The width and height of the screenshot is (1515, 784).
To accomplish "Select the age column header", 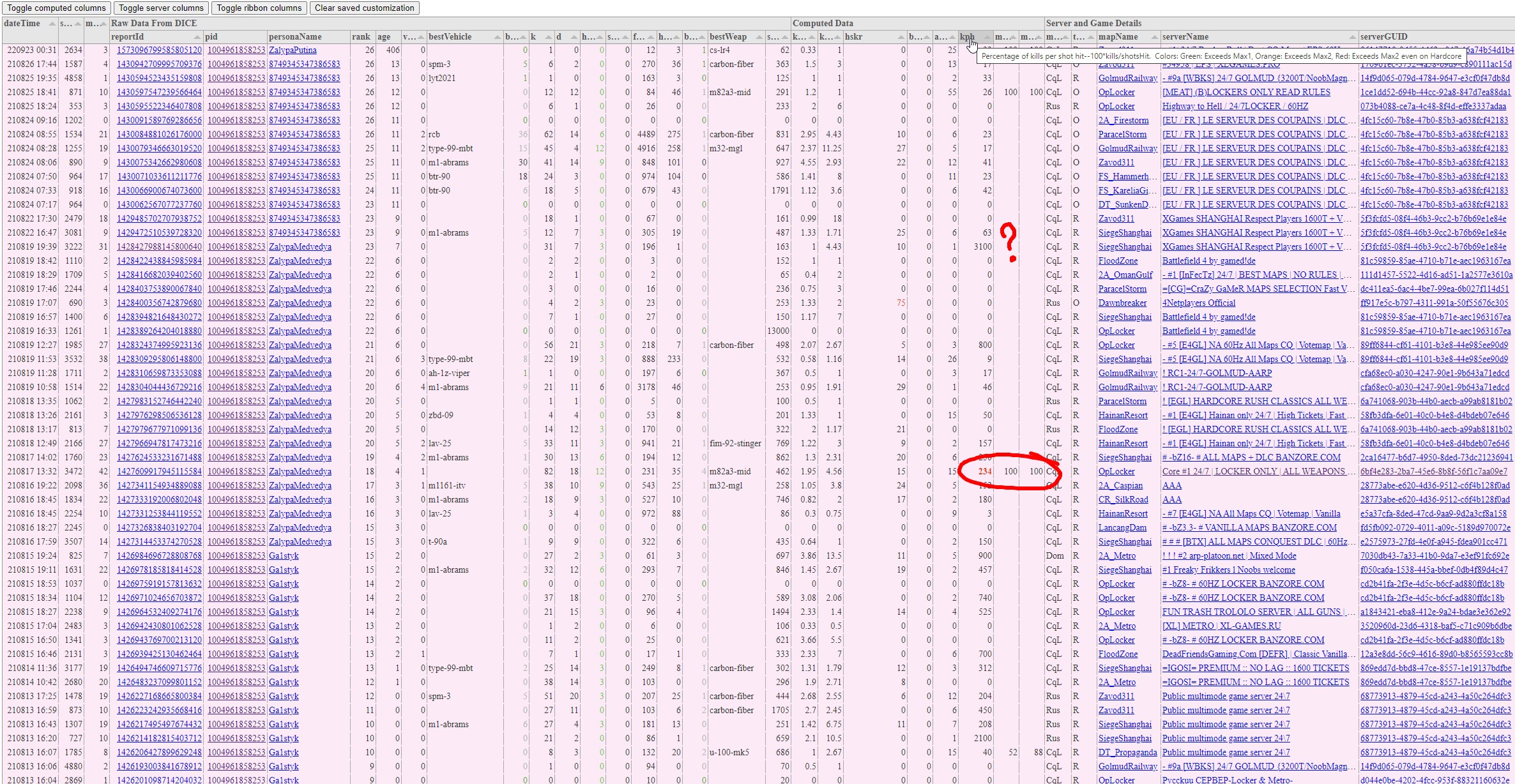I will click(388, 37).
